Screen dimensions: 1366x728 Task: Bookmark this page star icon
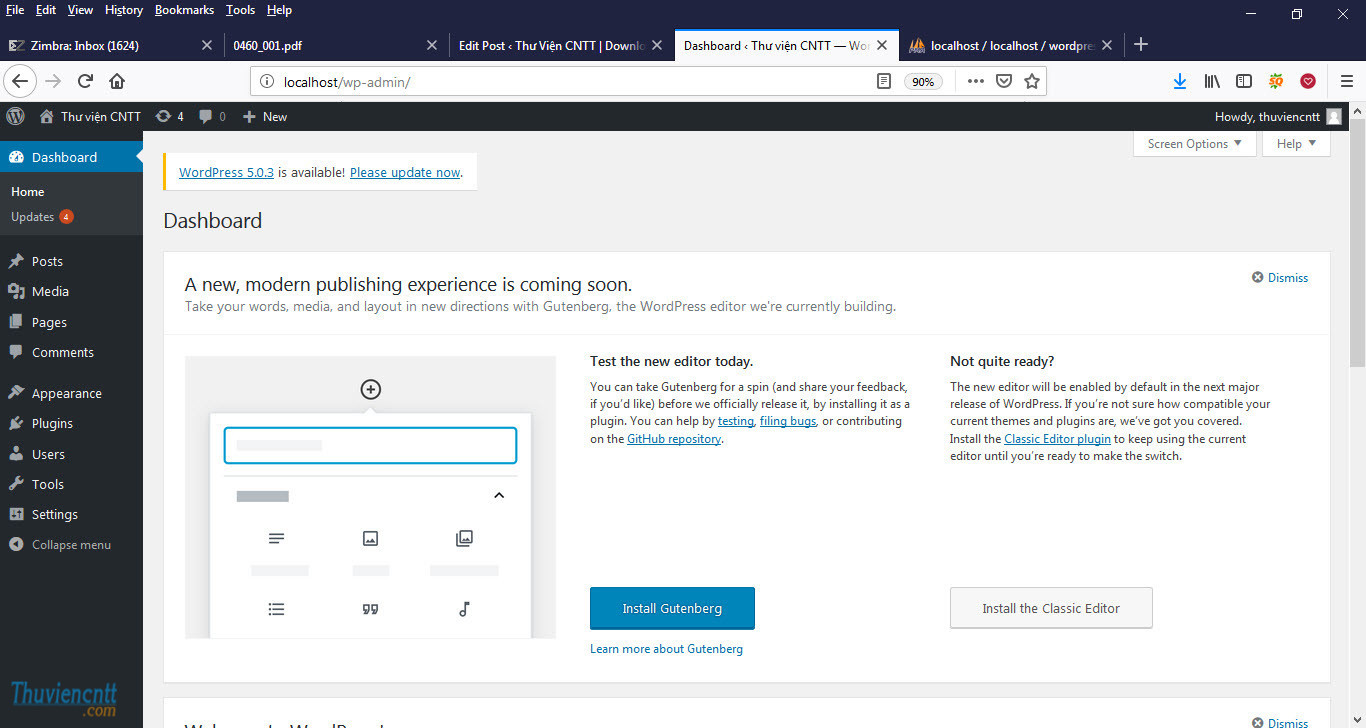[1032, 81]
